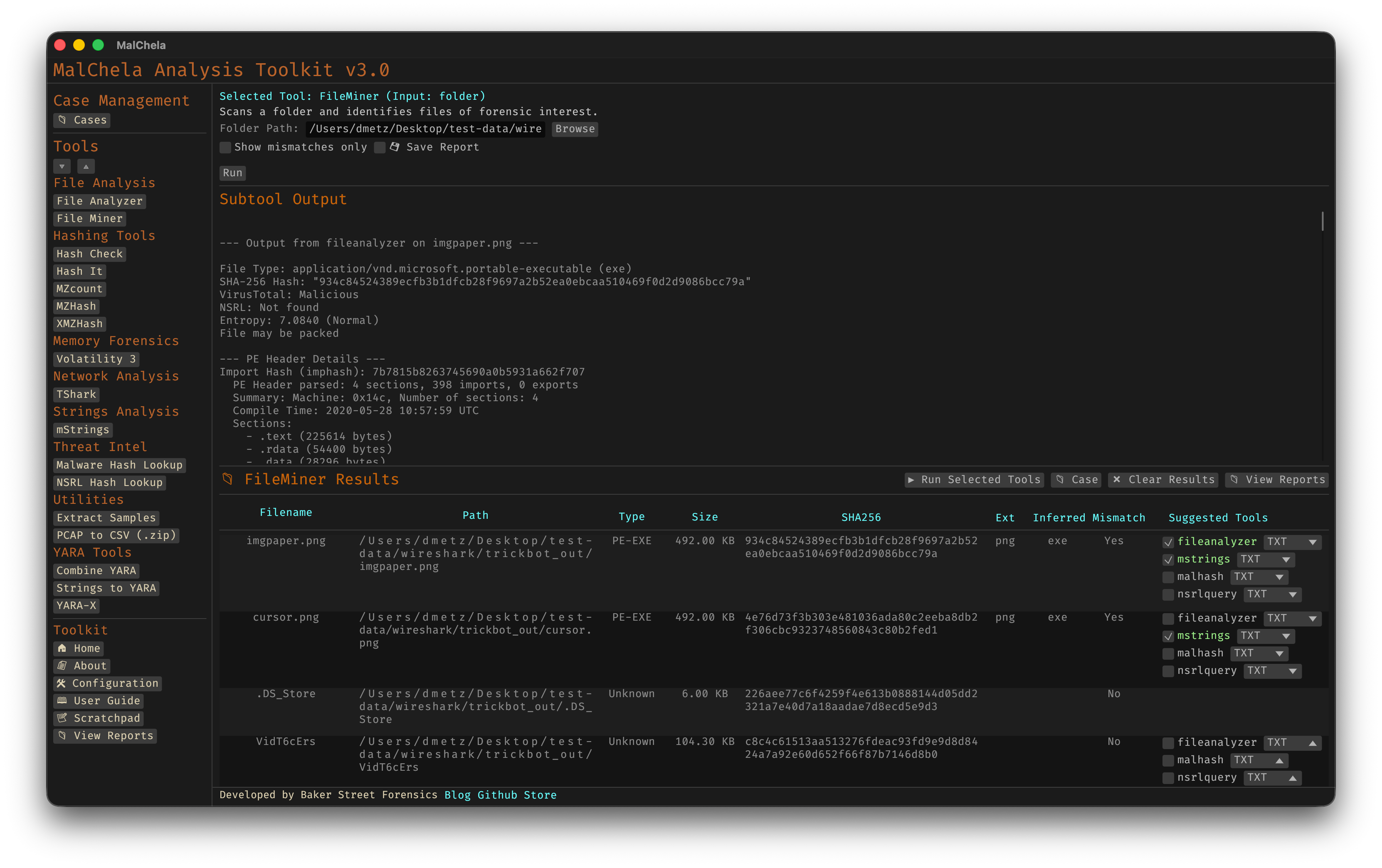Click the SHA256 column header
The image size is (1382, 868).
click(861, 518)
